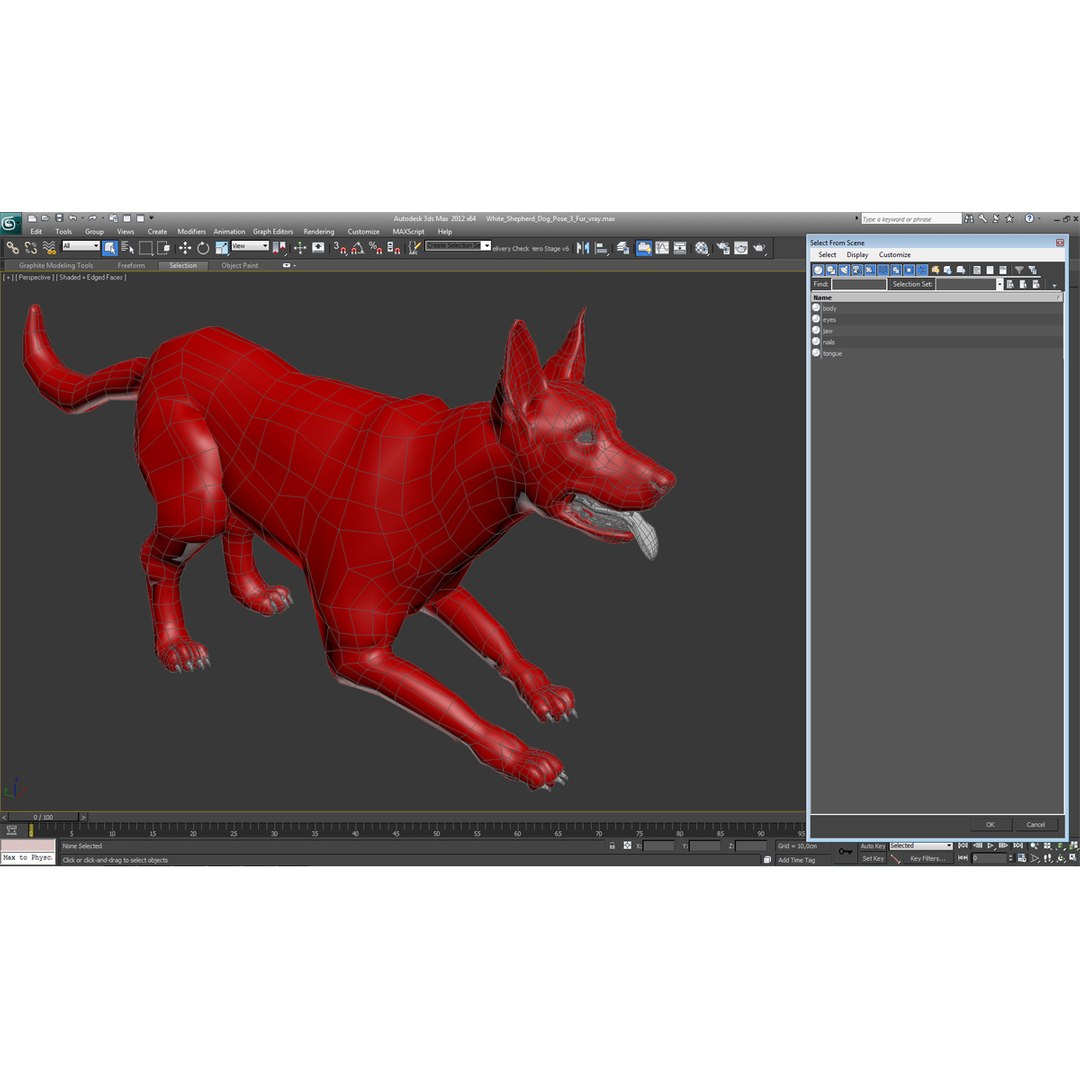Click the Redo arrow in quick access toolbar
Viewport: 1080px width, 1080px height.
click(92, 218)
